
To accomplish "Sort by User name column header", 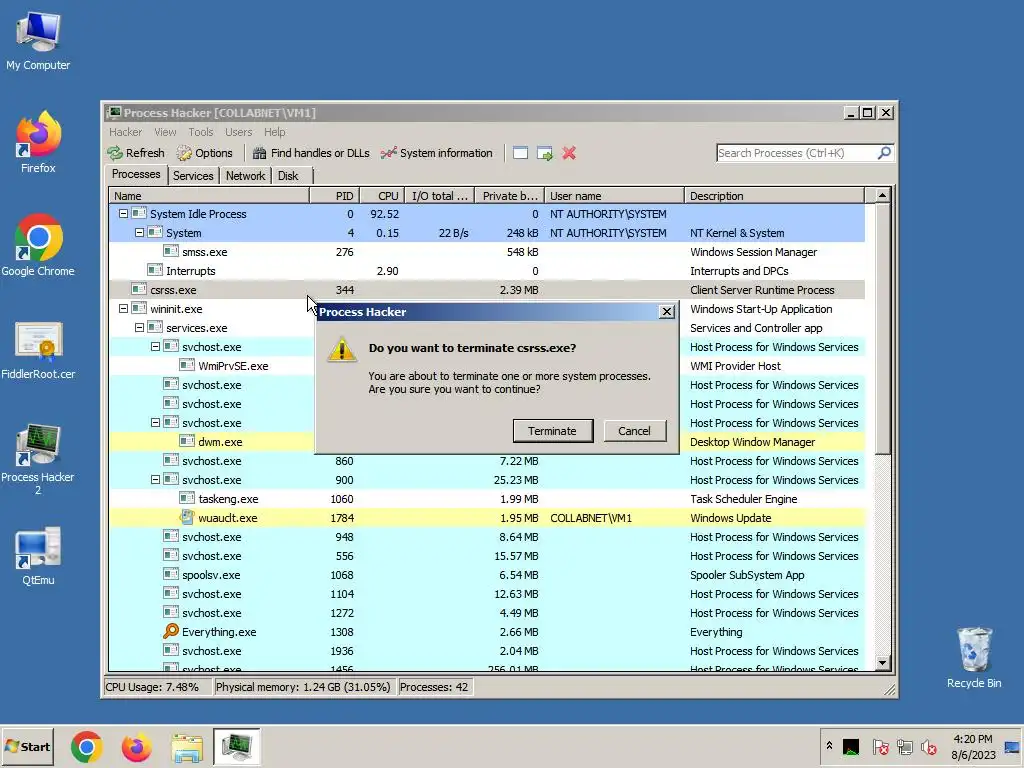I will (x=614, y=196).
